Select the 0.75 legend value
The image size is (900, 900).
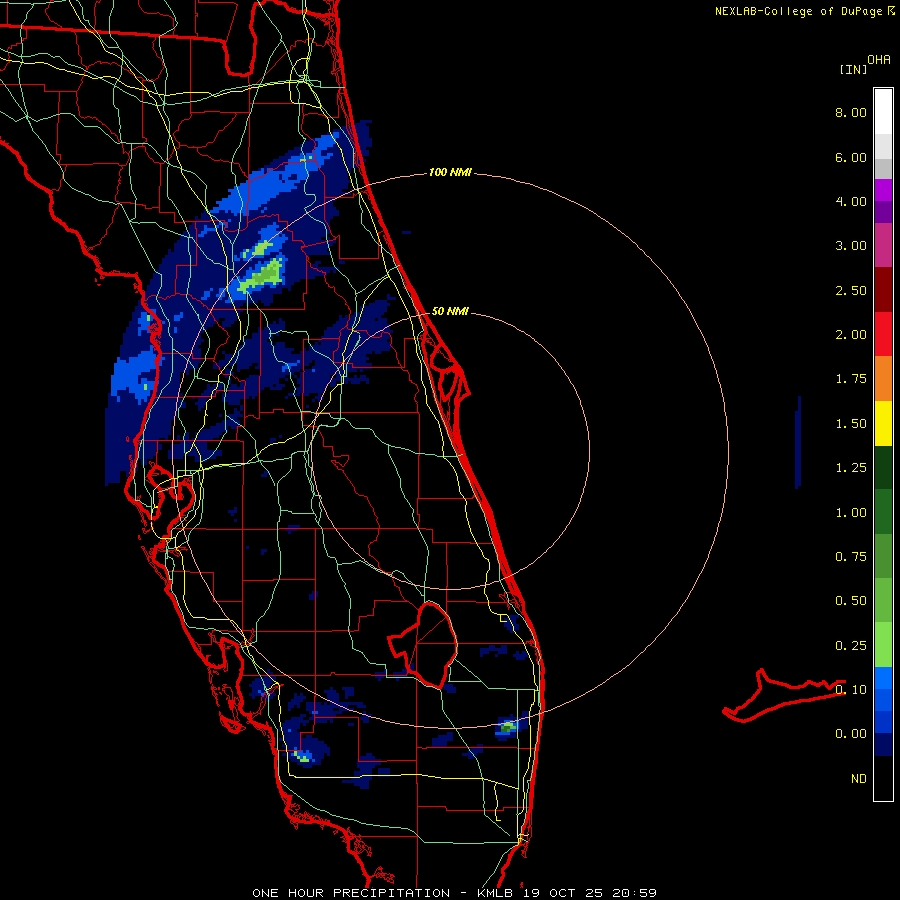click(x=851, y=557)
